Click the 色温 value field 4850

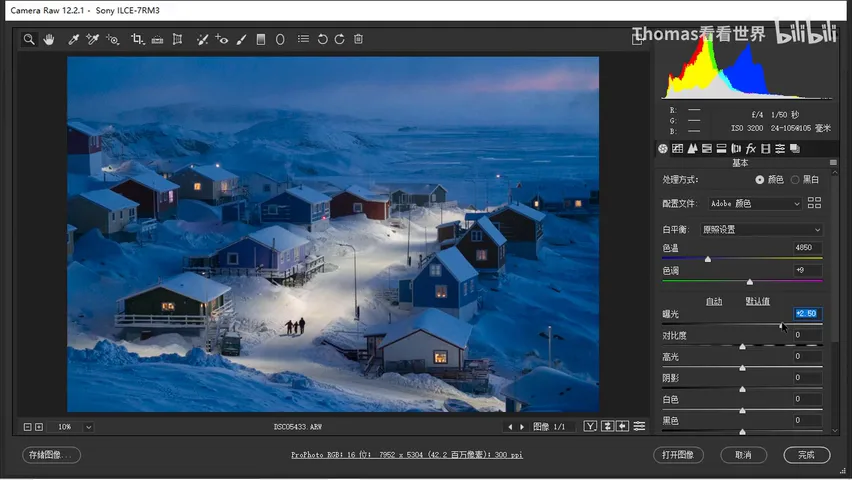(807, 248)
